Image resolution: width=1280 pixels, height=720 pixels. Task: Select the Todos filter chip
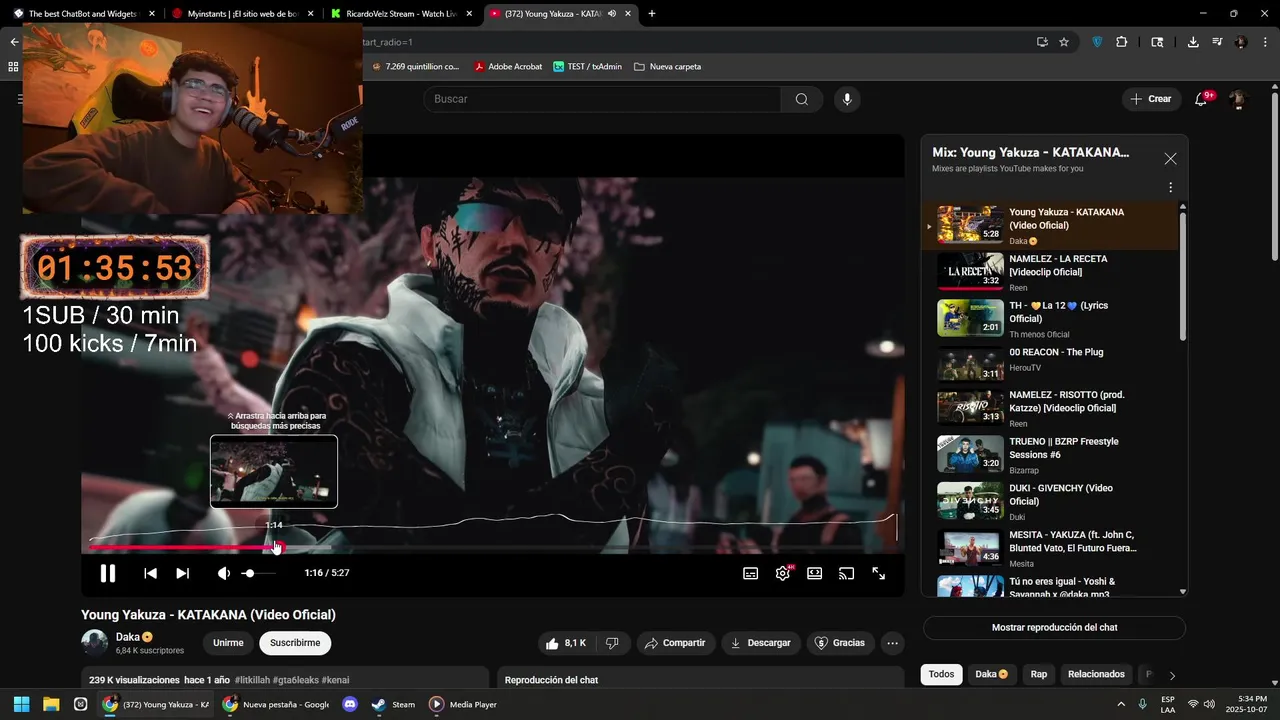tap(941, 674)
